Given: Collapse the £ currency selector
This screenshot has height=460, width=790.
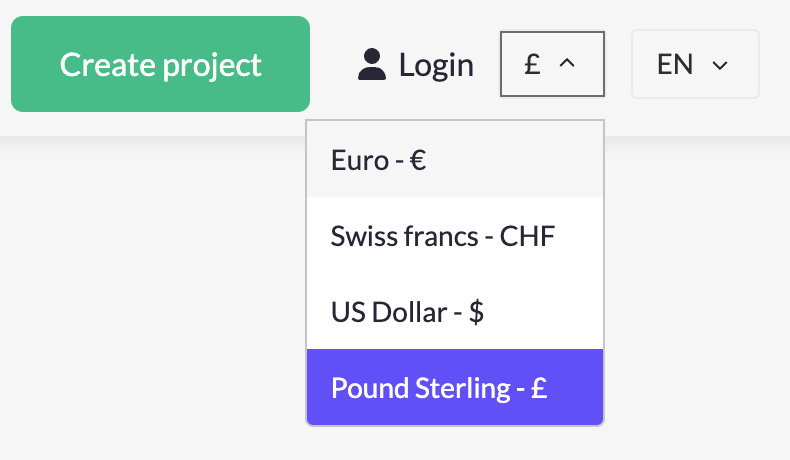Looking at the screenshot, I should click(552, 64).
